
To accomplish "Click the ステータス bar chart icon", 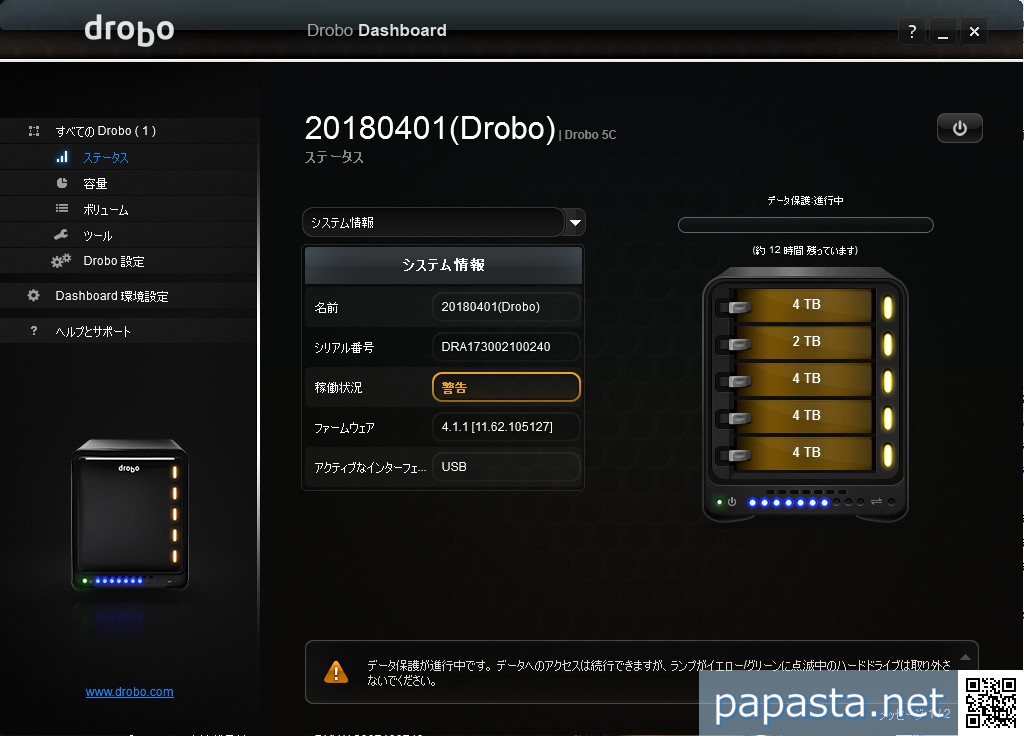I will [x=62, y=157].
